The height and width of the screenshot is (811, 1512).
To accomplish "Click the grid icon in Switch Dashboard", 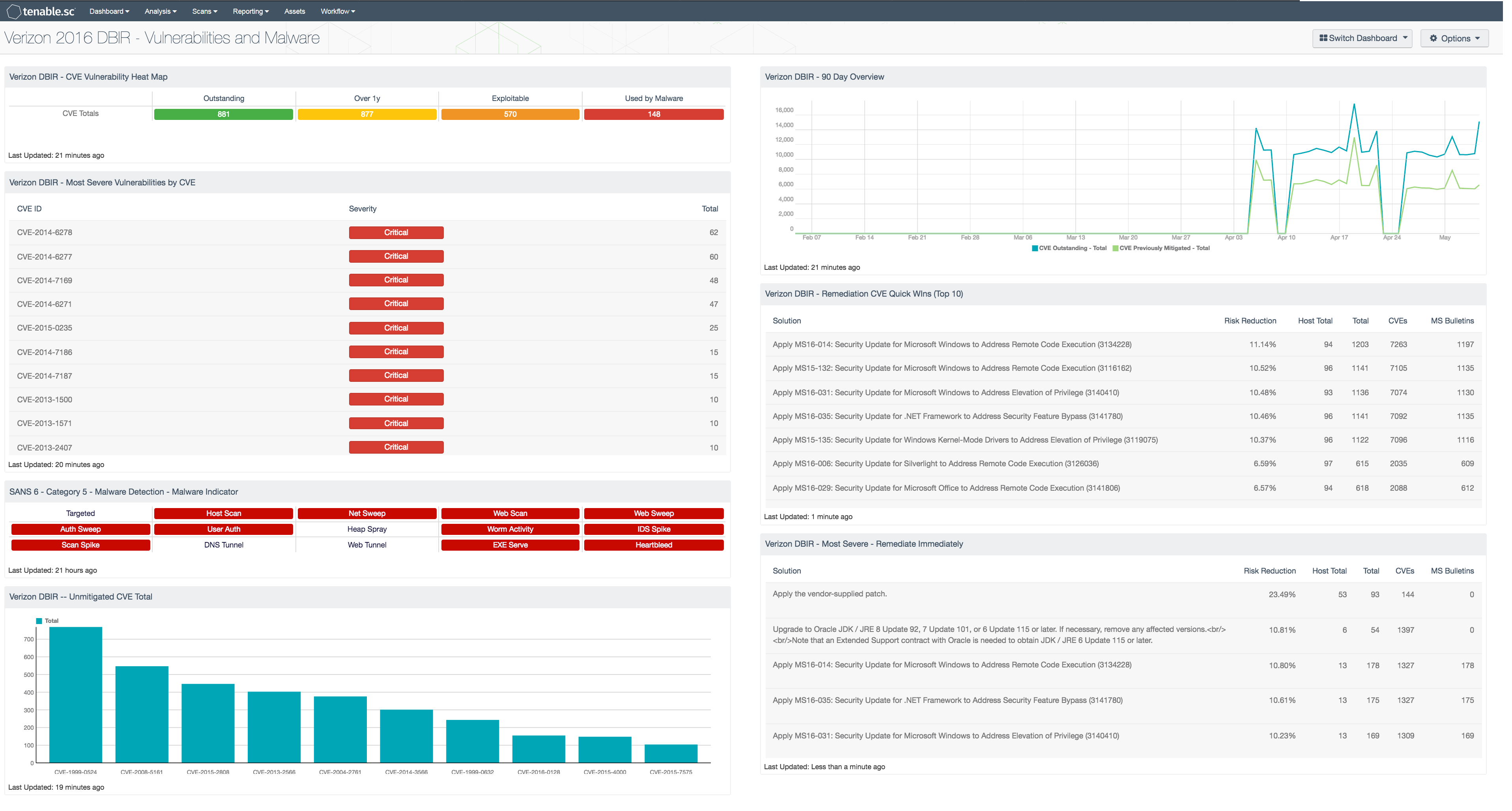I will point(1323,38).
